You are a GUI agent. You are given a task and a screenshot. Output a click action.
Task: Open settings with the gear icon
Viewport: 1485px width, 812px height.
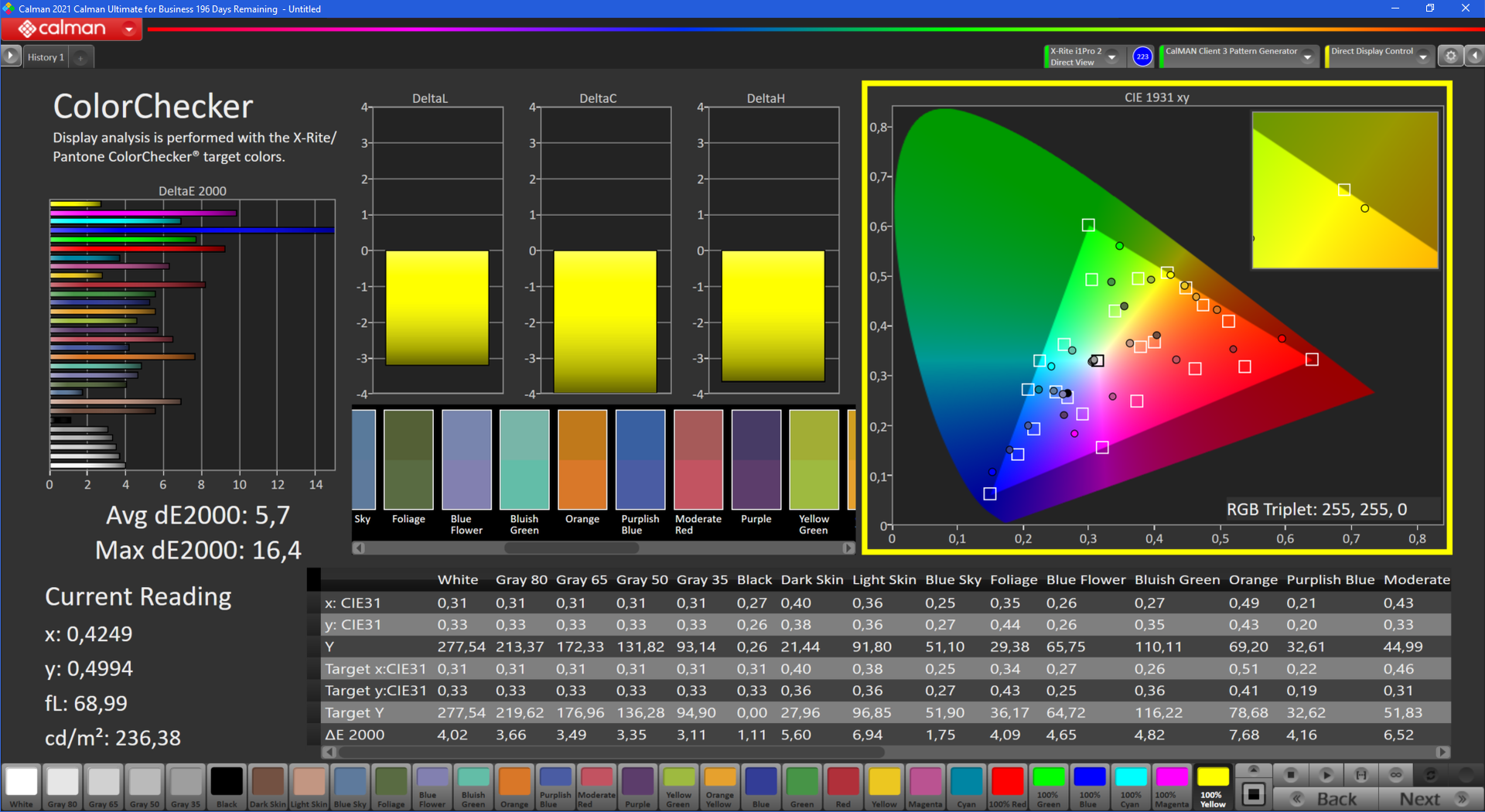1450,56
